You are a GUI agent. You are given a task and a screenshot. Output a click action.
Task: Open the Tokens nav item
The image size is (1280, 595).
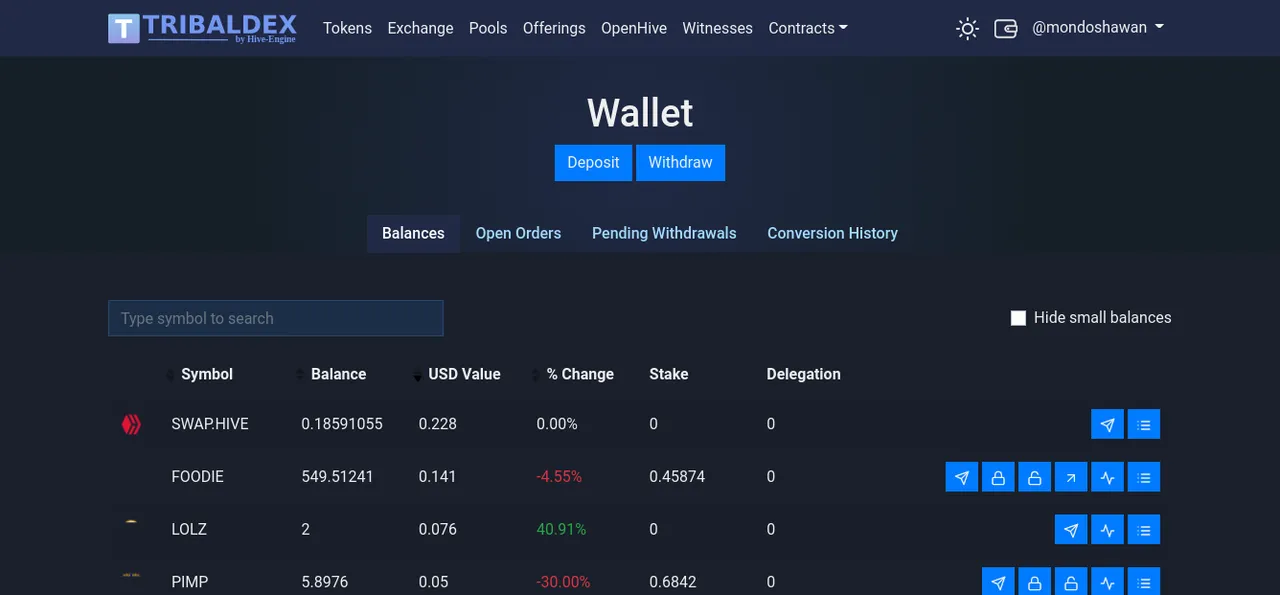(347, 28)
